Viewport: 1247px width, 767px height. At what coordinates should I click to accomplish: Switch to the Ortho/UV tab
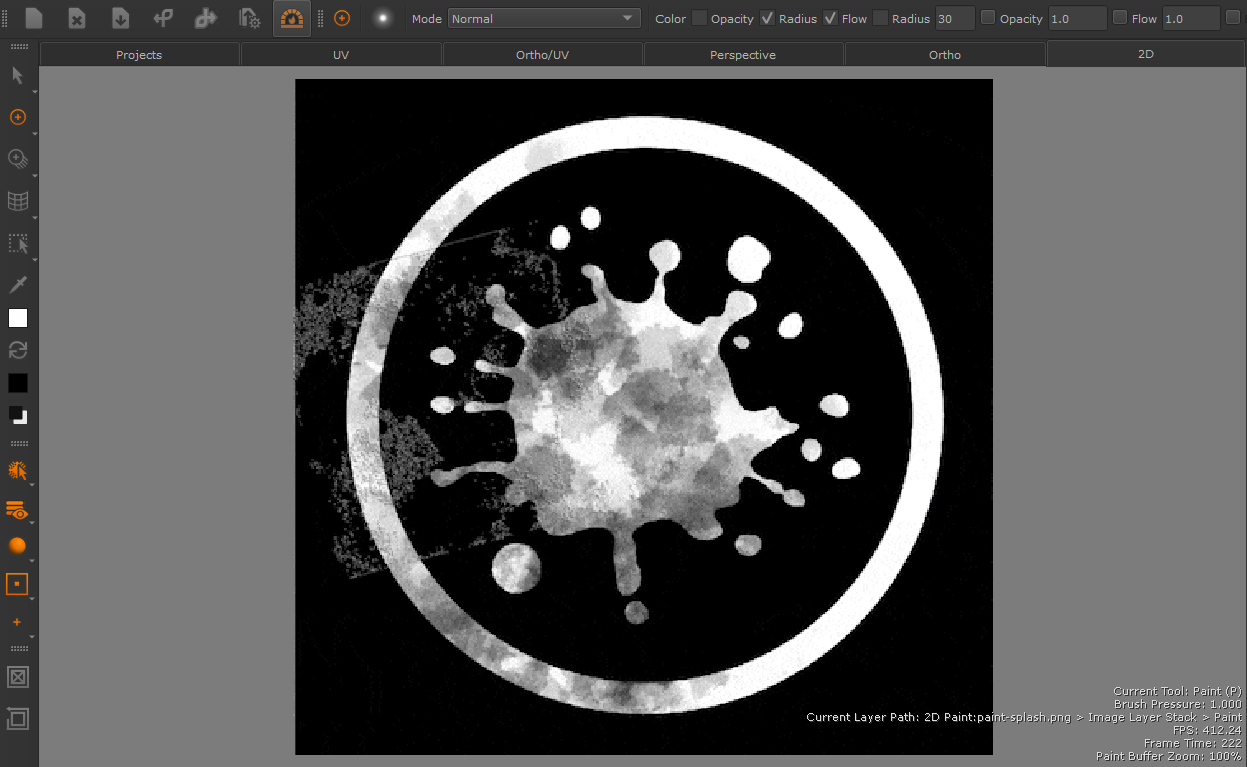tap(542, 55)
